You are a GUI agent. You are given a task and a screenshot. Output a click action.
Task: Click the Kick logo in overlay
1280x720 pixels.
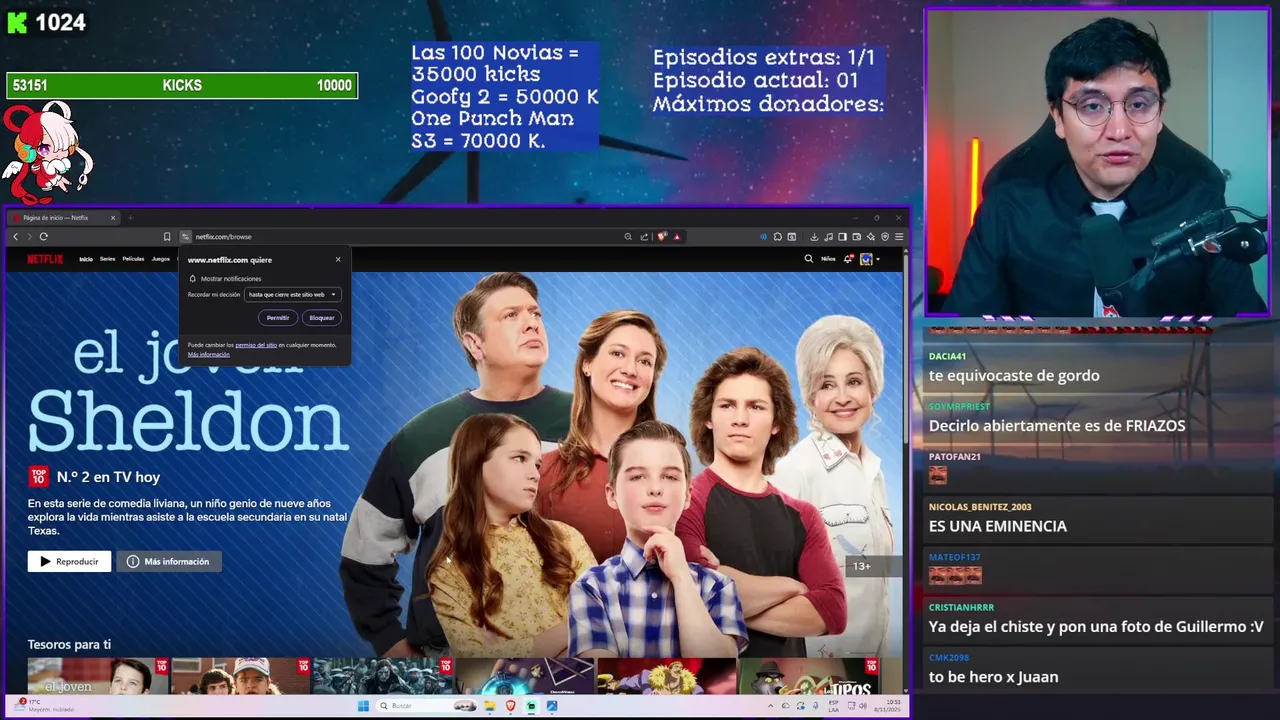pyautogui.click(x=17, y=22)
